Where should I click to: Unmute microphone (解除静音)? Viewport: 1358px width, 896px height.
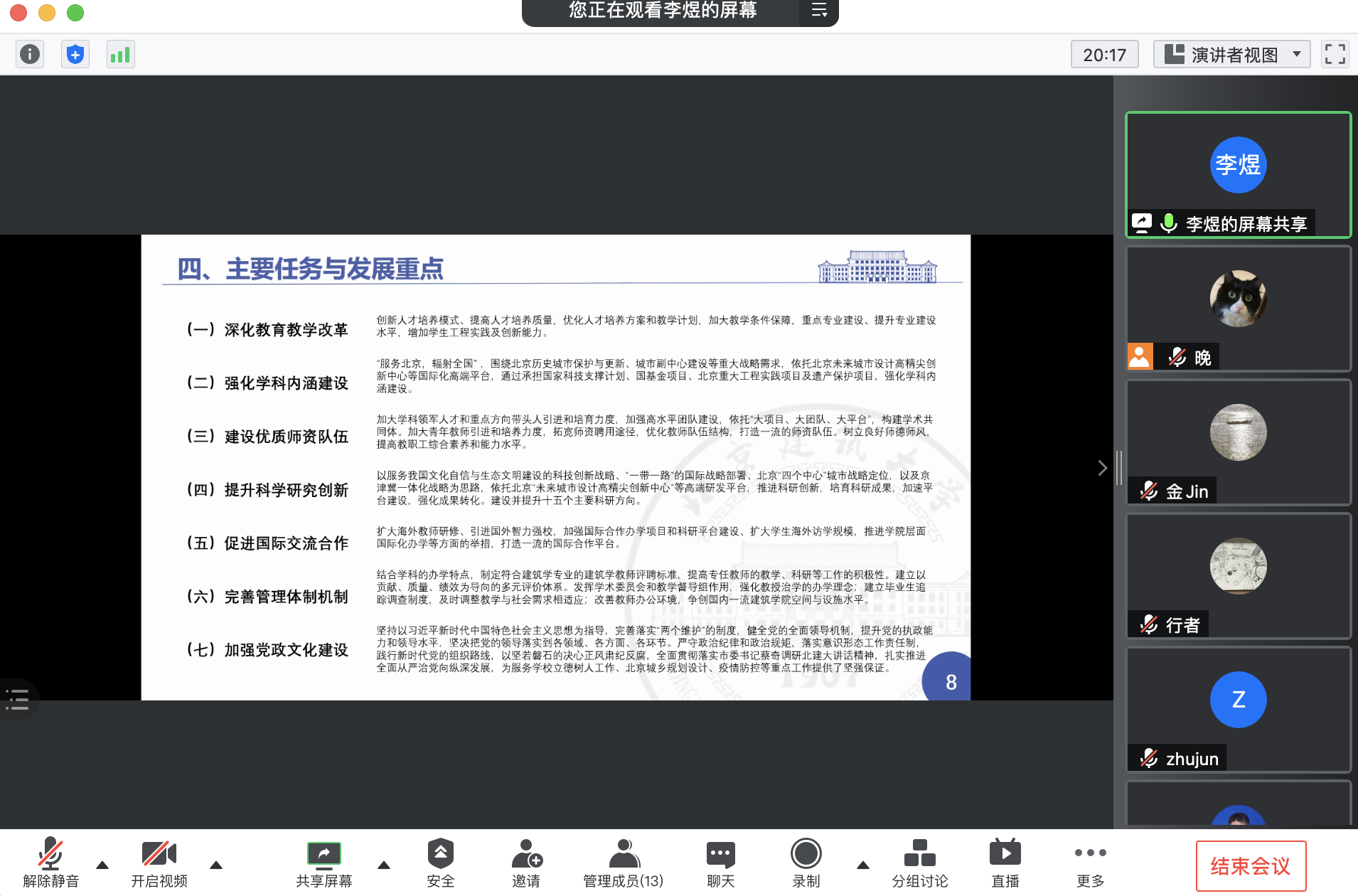point(50,862)
